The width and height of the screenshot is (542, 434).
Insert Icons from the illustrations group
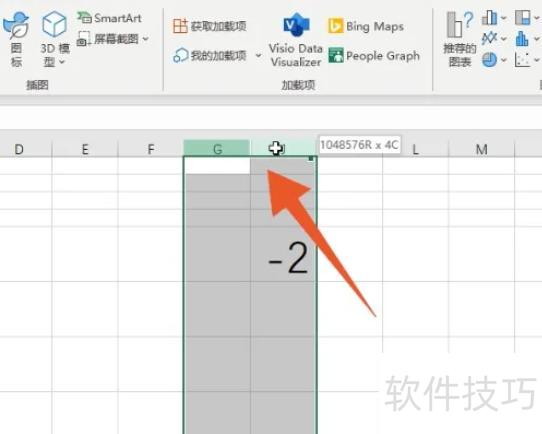(16, 39)
